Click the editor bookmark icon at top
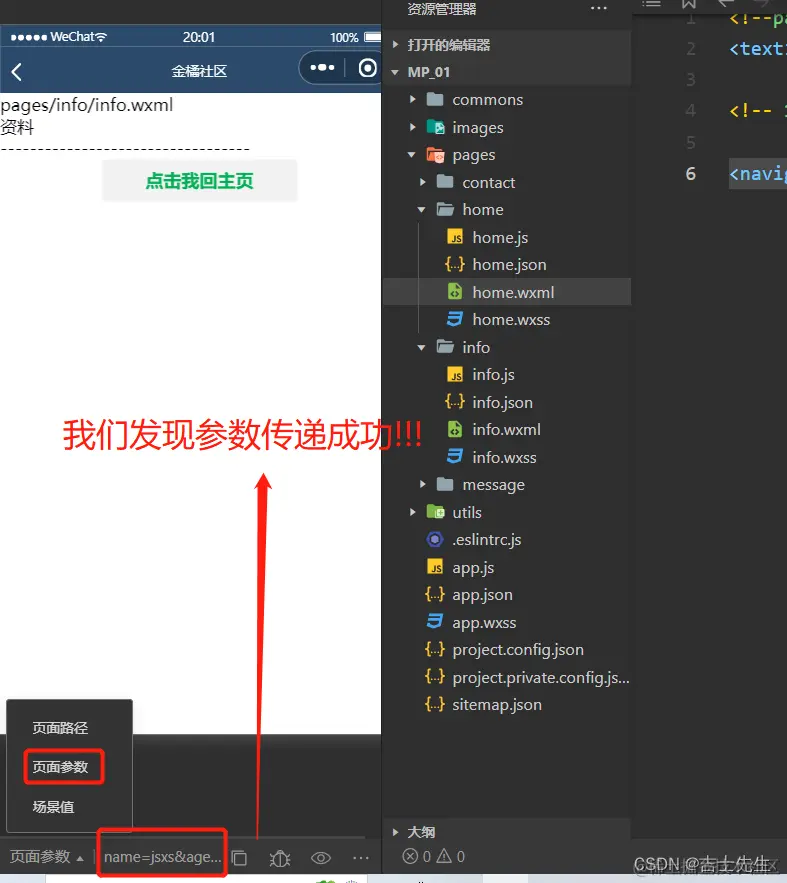787x883 pixels. coord(688,5)
